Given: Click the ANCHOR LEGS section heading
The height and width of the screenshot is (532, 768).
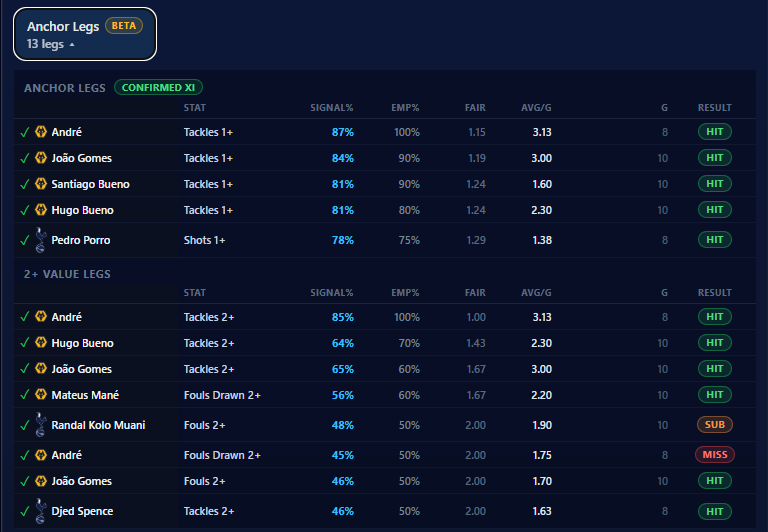Looking at the screenshot, I should [x=65, y=88].
